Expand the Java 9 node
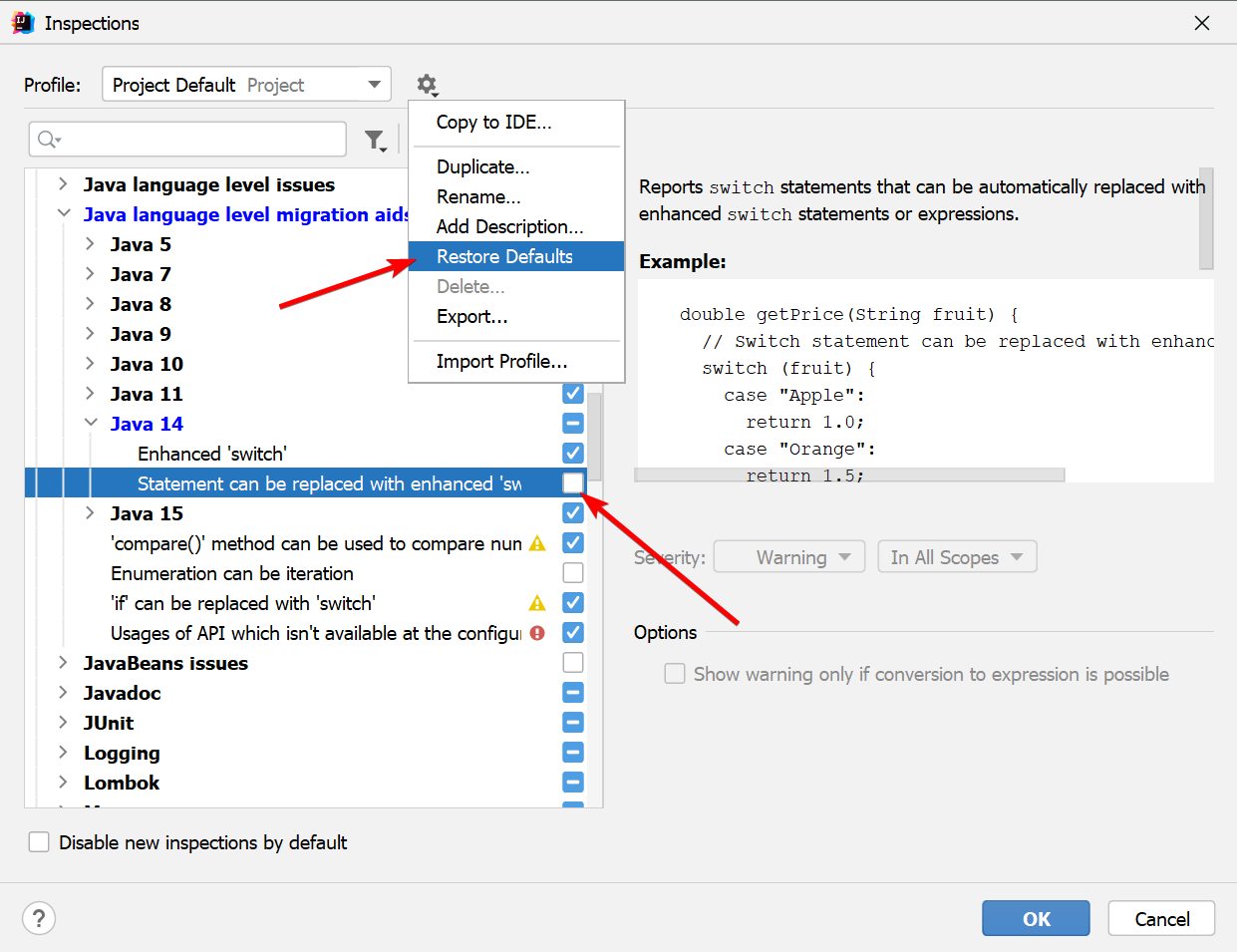The image size is (1237, 952). tap(90, 334)
